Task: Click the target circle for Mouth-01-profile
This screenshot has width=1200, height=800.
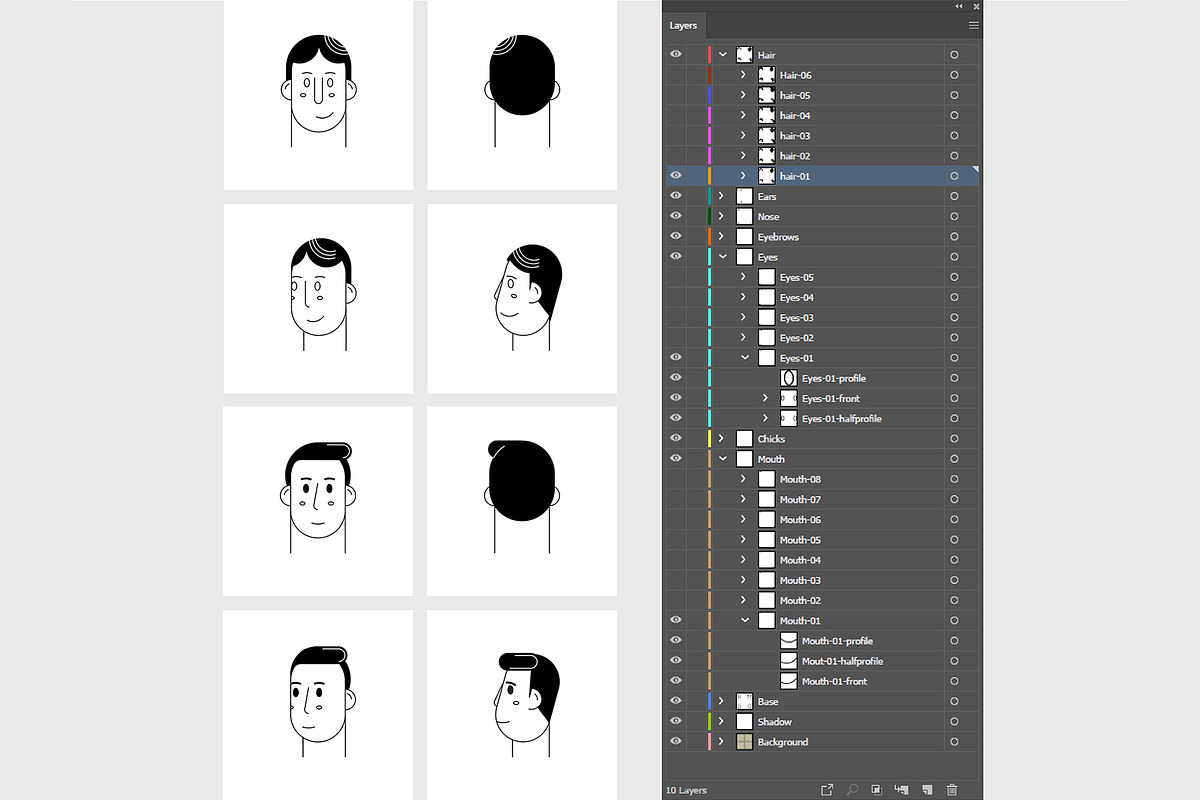Action: 954,641
